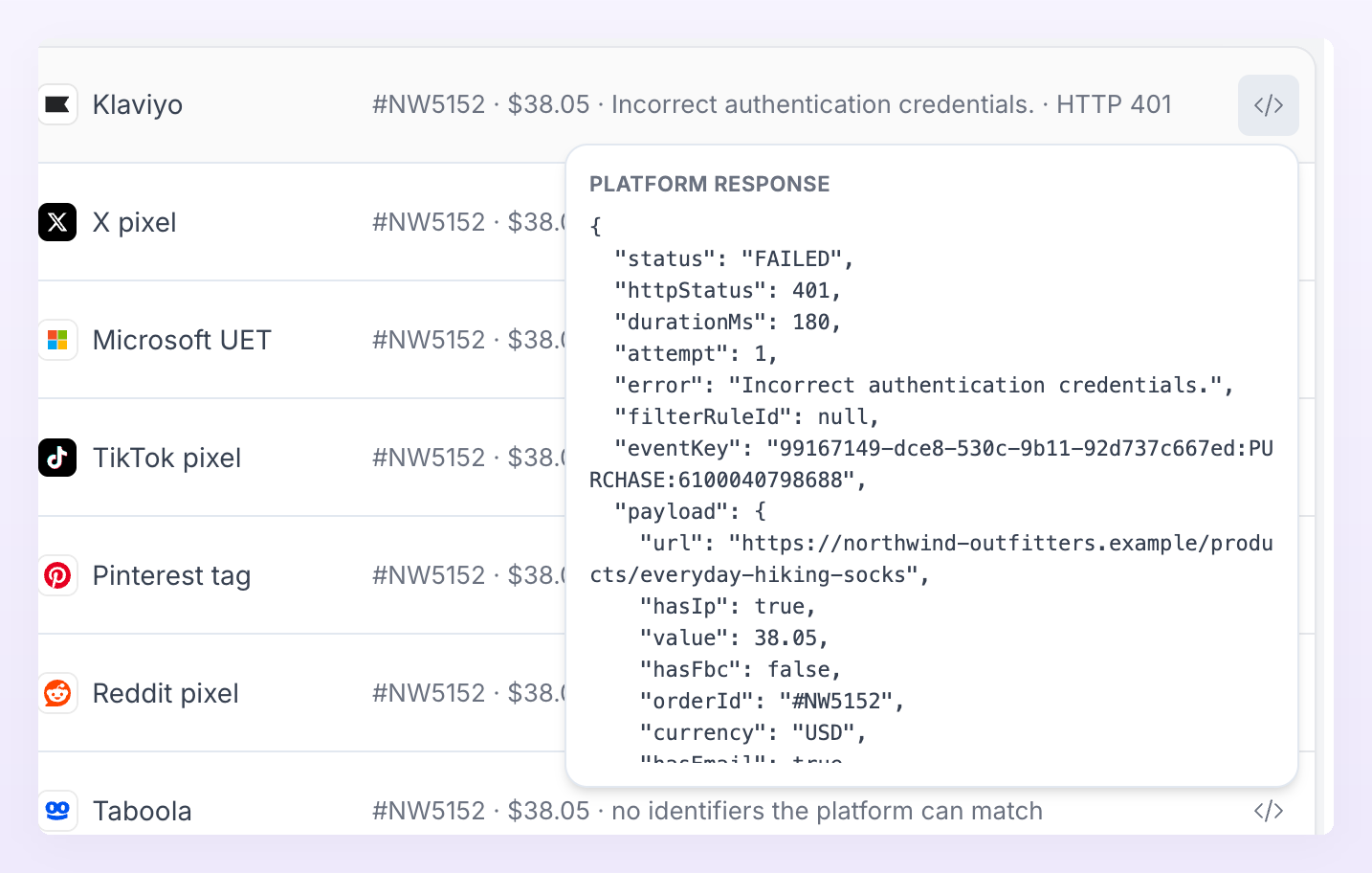Click Taboola's no identifiers status message
Viewport: 1372px width, 873px height.
[827, 811]
